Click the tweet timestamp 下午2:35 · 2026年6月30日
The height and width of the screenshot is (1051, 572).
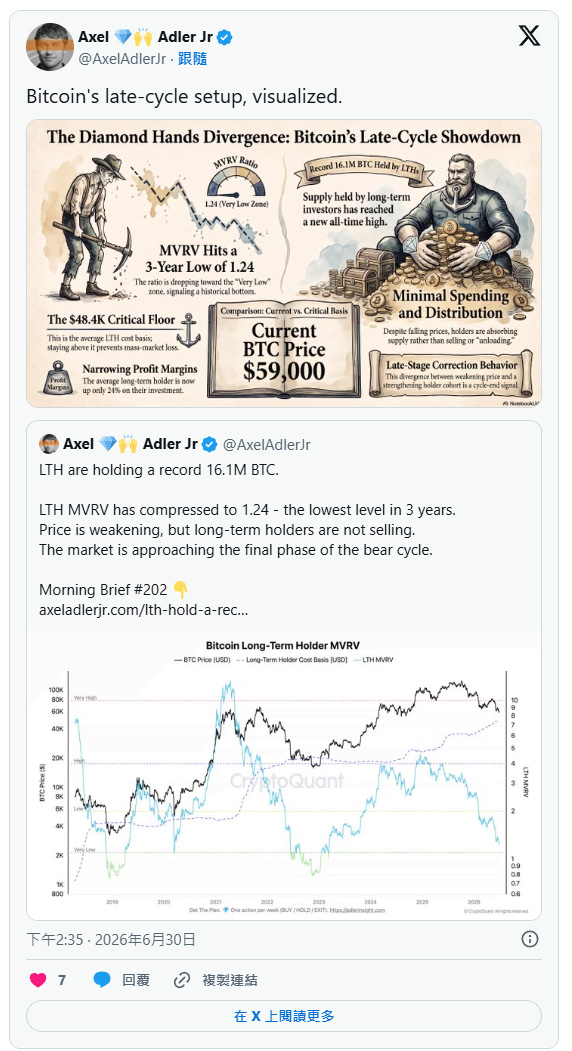(x=111, y=939)
